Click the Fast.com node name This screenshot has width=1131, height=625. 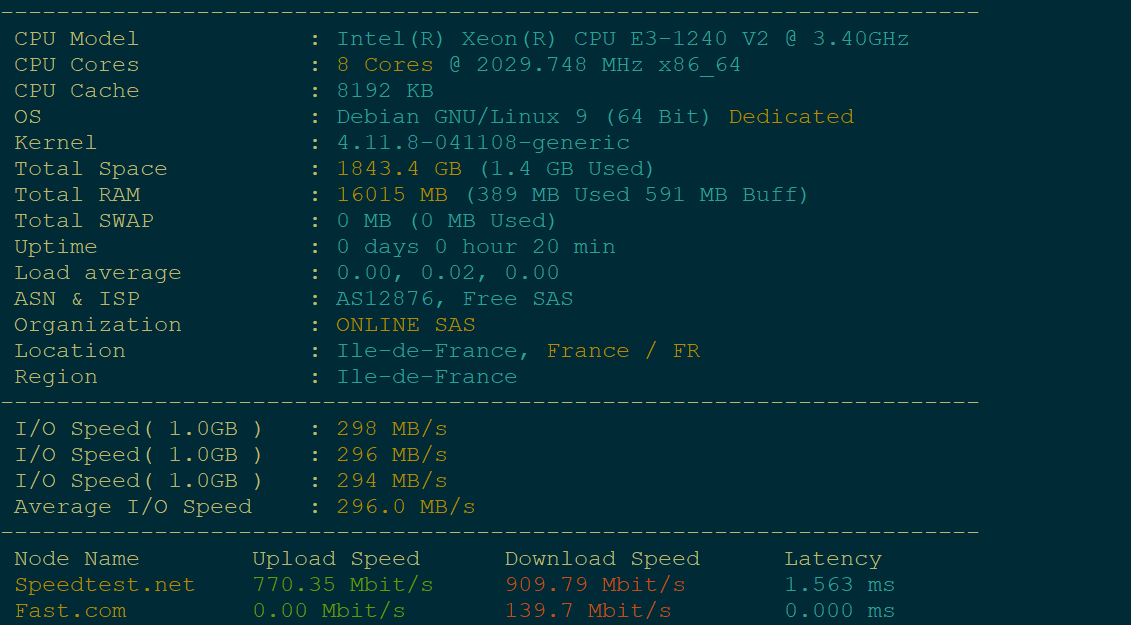click(x=70, y=611)
